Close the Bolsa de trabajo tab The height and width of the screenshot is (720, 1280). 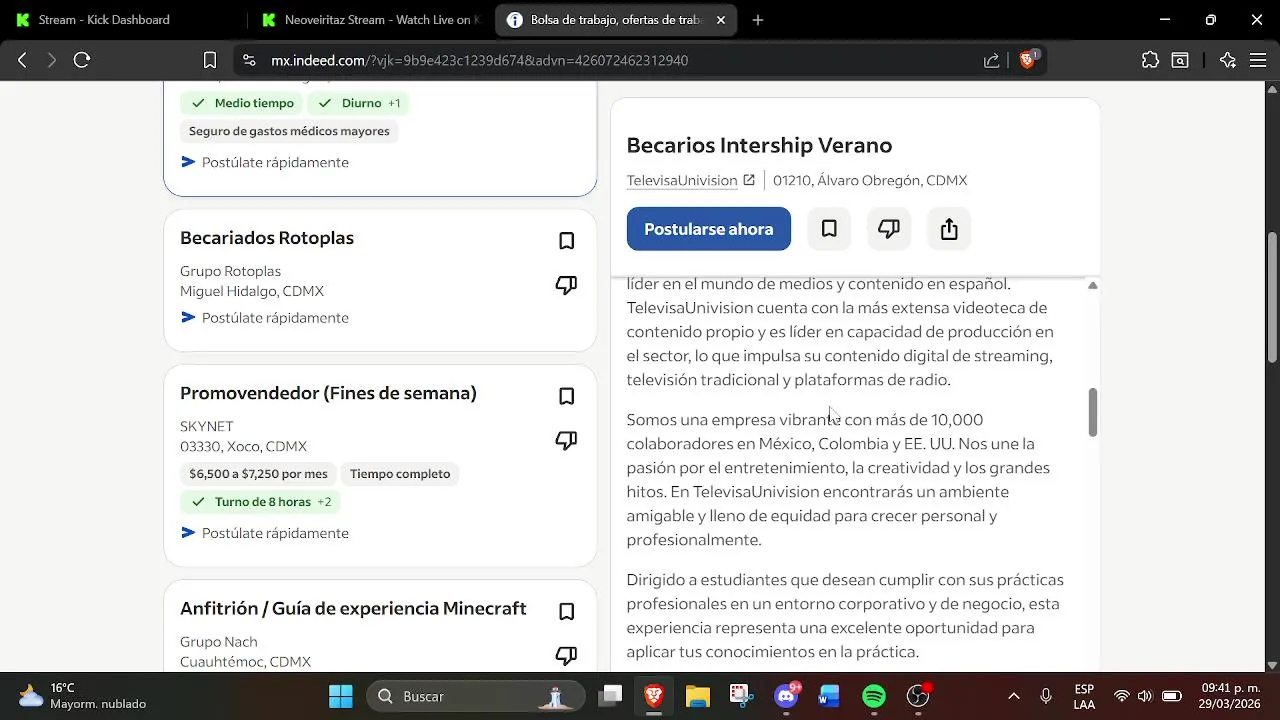720,20
